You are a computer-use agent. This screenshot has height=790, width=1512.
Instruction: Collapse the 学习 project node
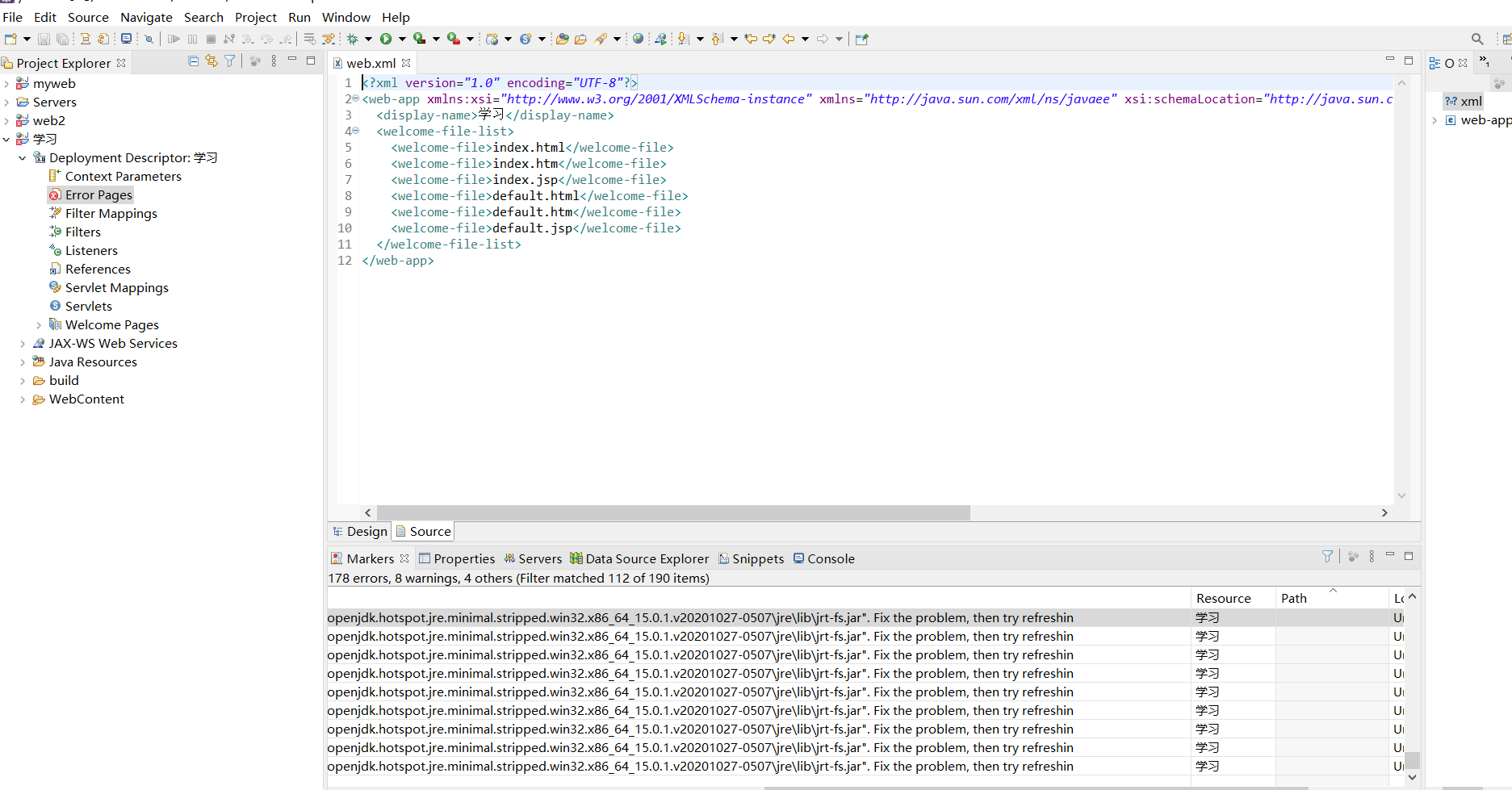click(x=6, y=140)
